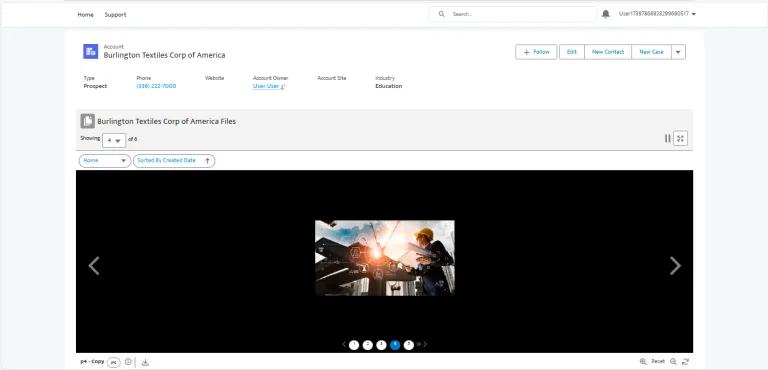The height and width of the screenshot is (370, 768).
Task: Click the Edit button
Action: click(572, 52)
